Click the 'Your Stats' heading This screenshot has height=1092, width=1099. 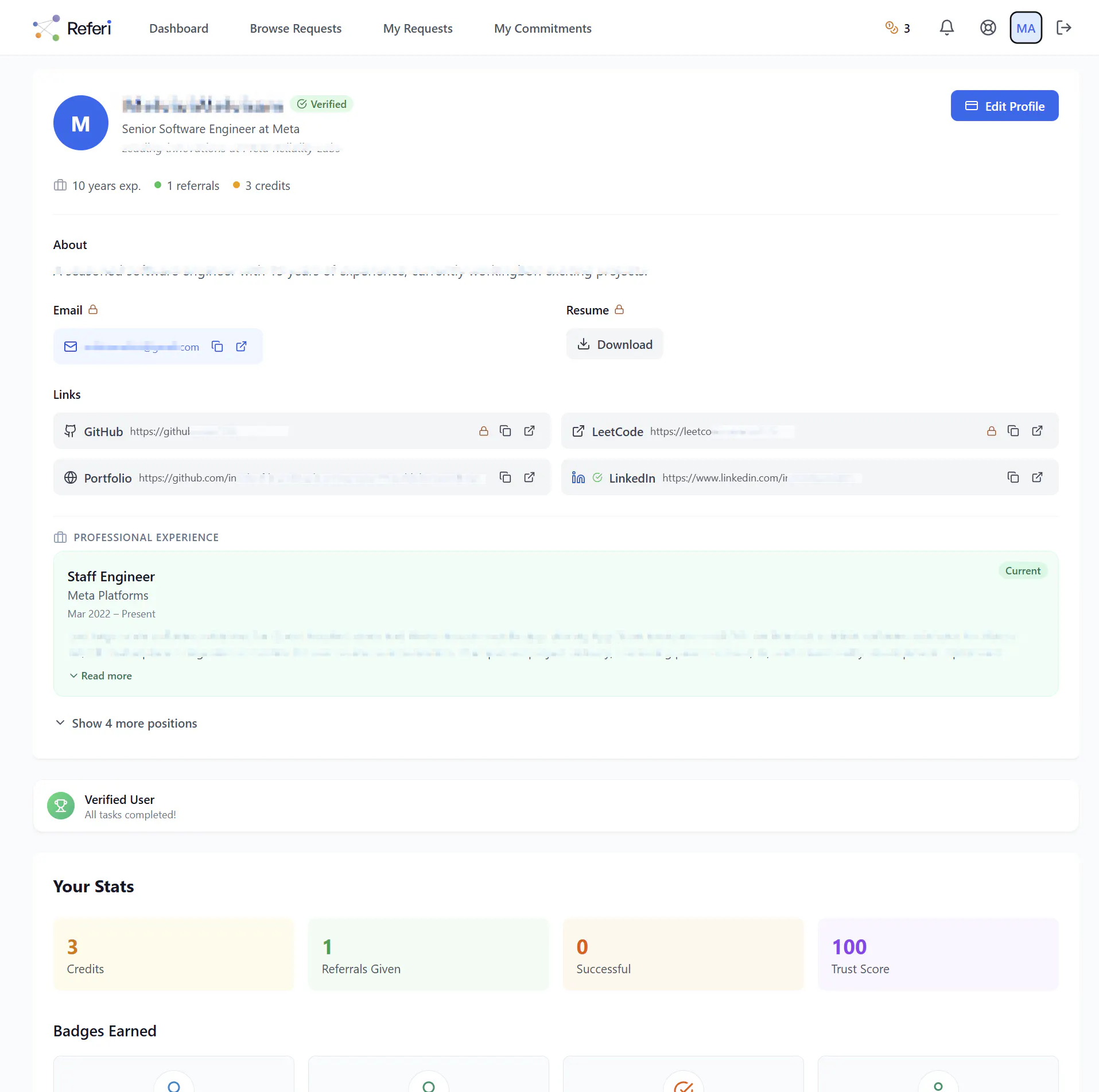94,887
